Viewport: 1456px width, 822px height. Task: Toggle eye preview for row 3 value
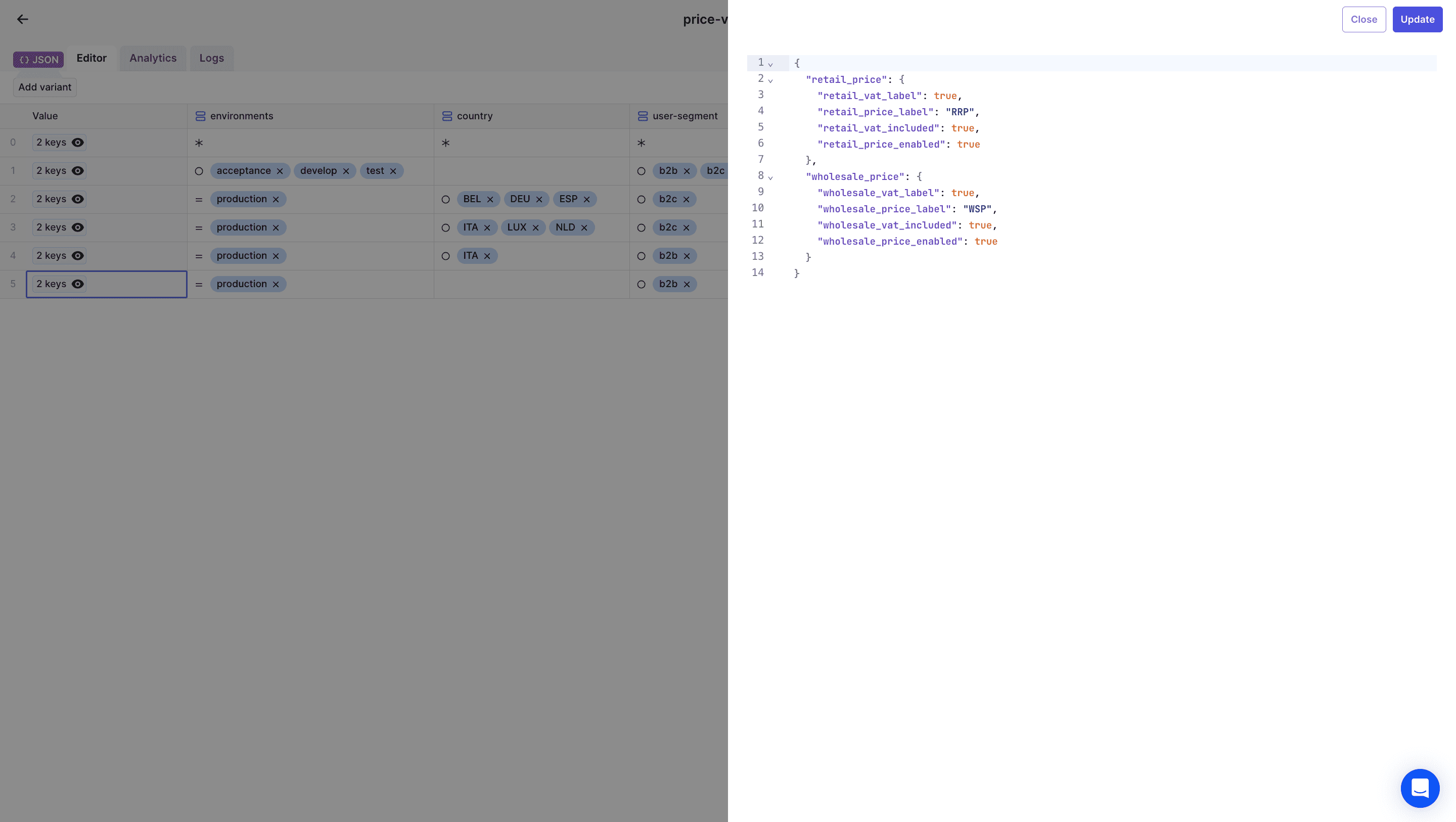tap(78, 227)
